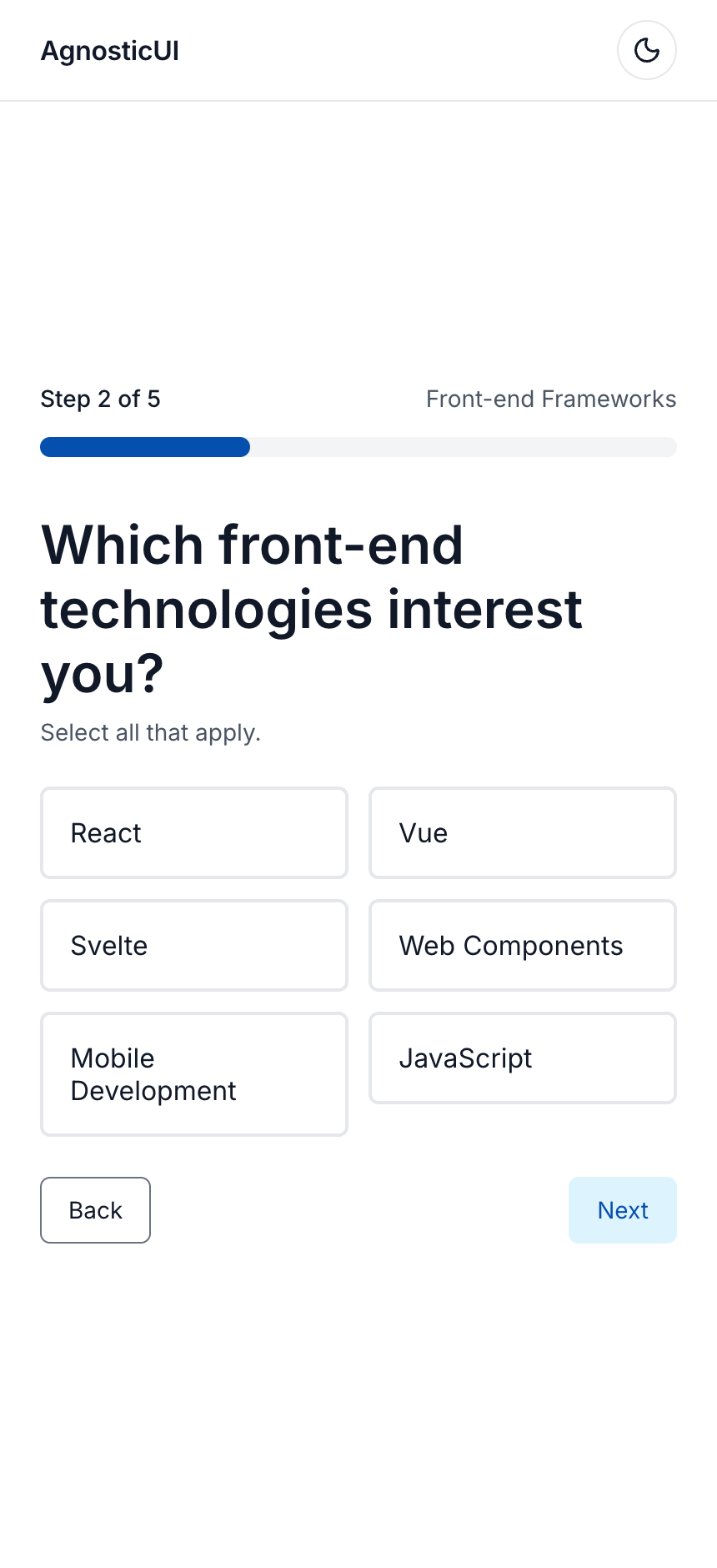Select the Web Components option
The image size is (717, 1568).
point(522,945)
